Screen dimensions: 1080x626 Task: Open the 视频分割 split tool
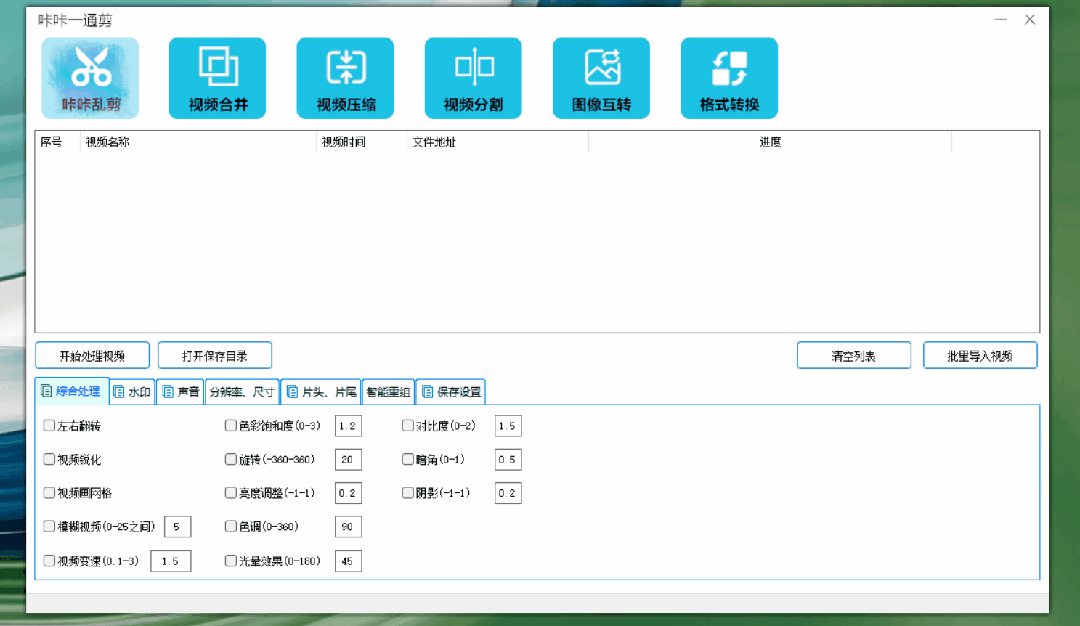pyautogui.click(x=473, y=78)
